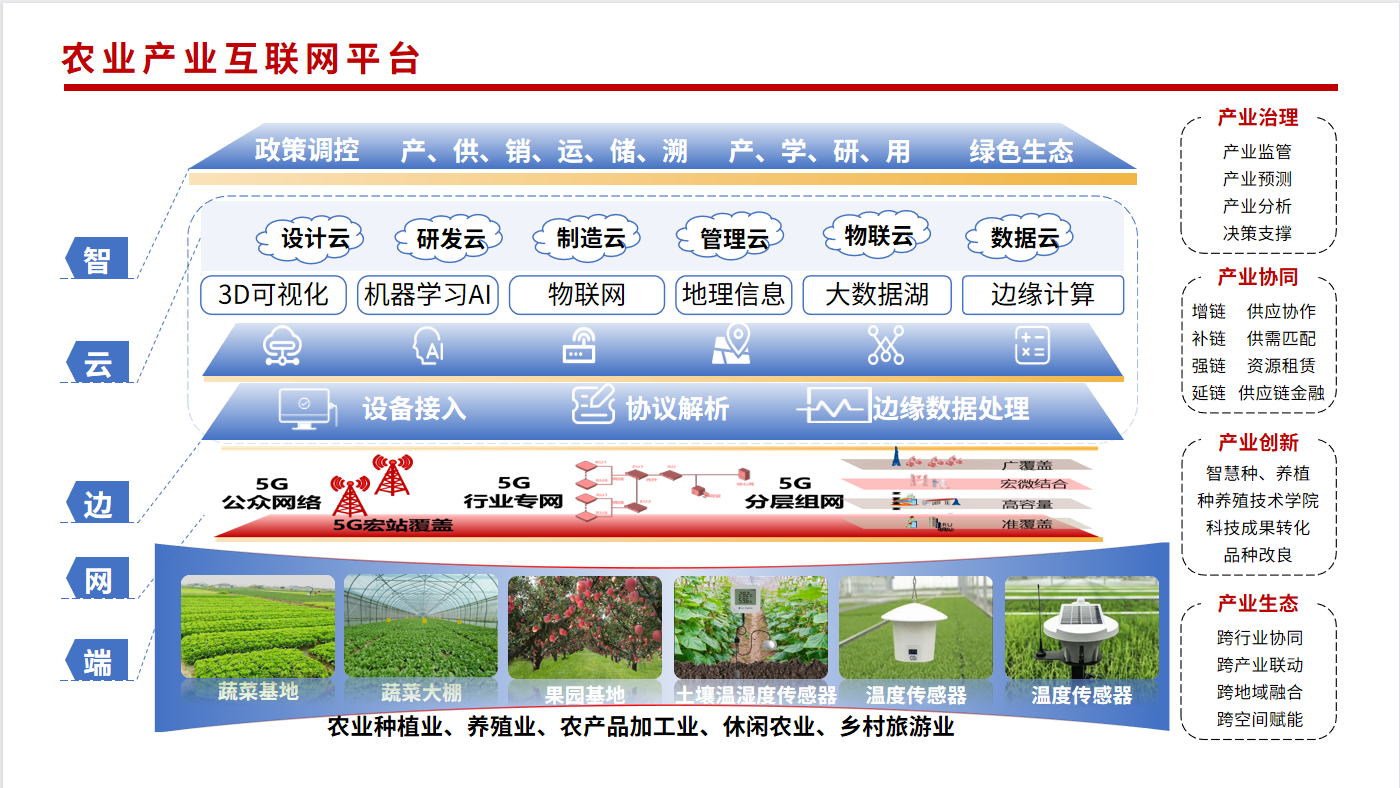
Task: Click the 5G 分层组网 label
Action: pyautogui.click(x=794, y=492)
